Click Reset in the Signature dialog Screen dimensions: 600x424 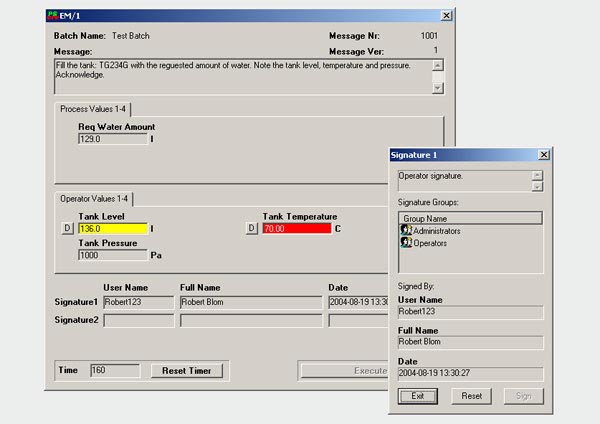point(471,396)
